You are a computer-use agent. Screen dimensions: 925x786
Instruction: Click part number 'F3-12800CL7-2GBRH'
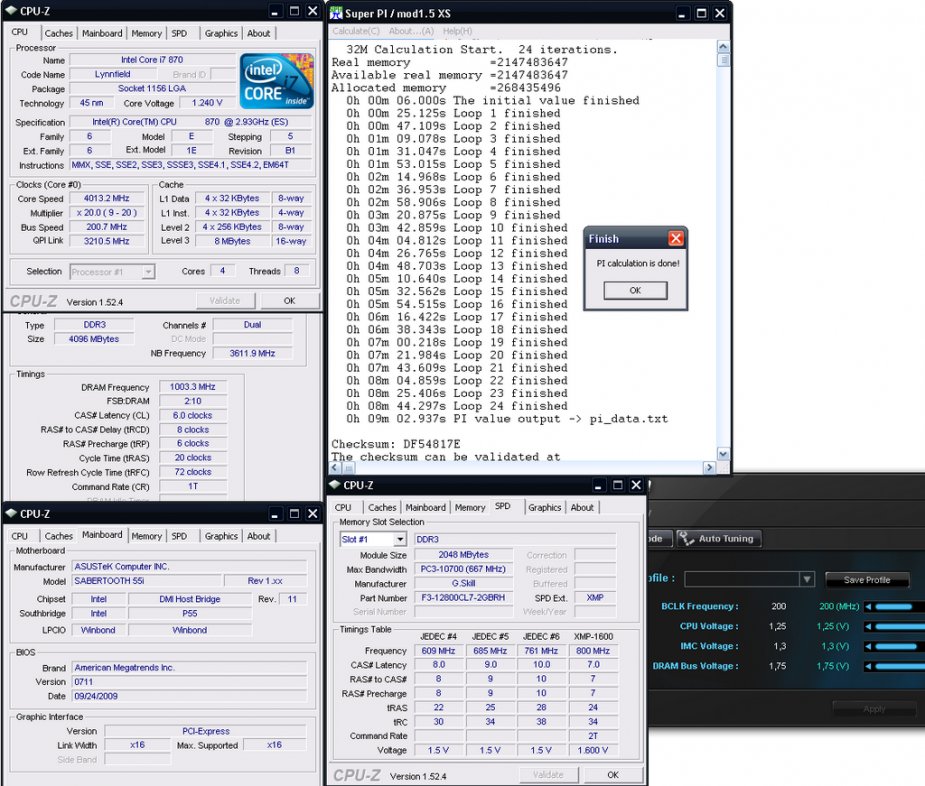[x=464, y=598]
